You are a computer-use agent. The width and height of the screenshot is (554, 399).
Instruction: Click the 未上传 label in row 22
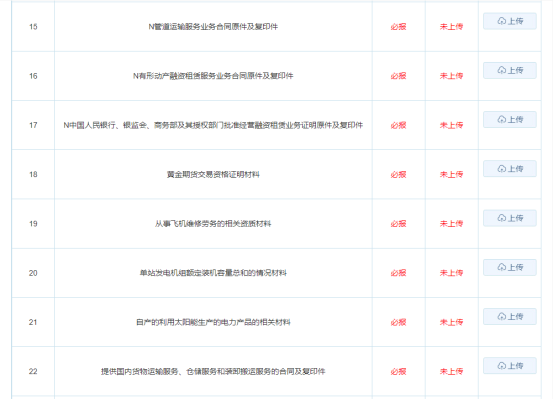click(451, 371)
